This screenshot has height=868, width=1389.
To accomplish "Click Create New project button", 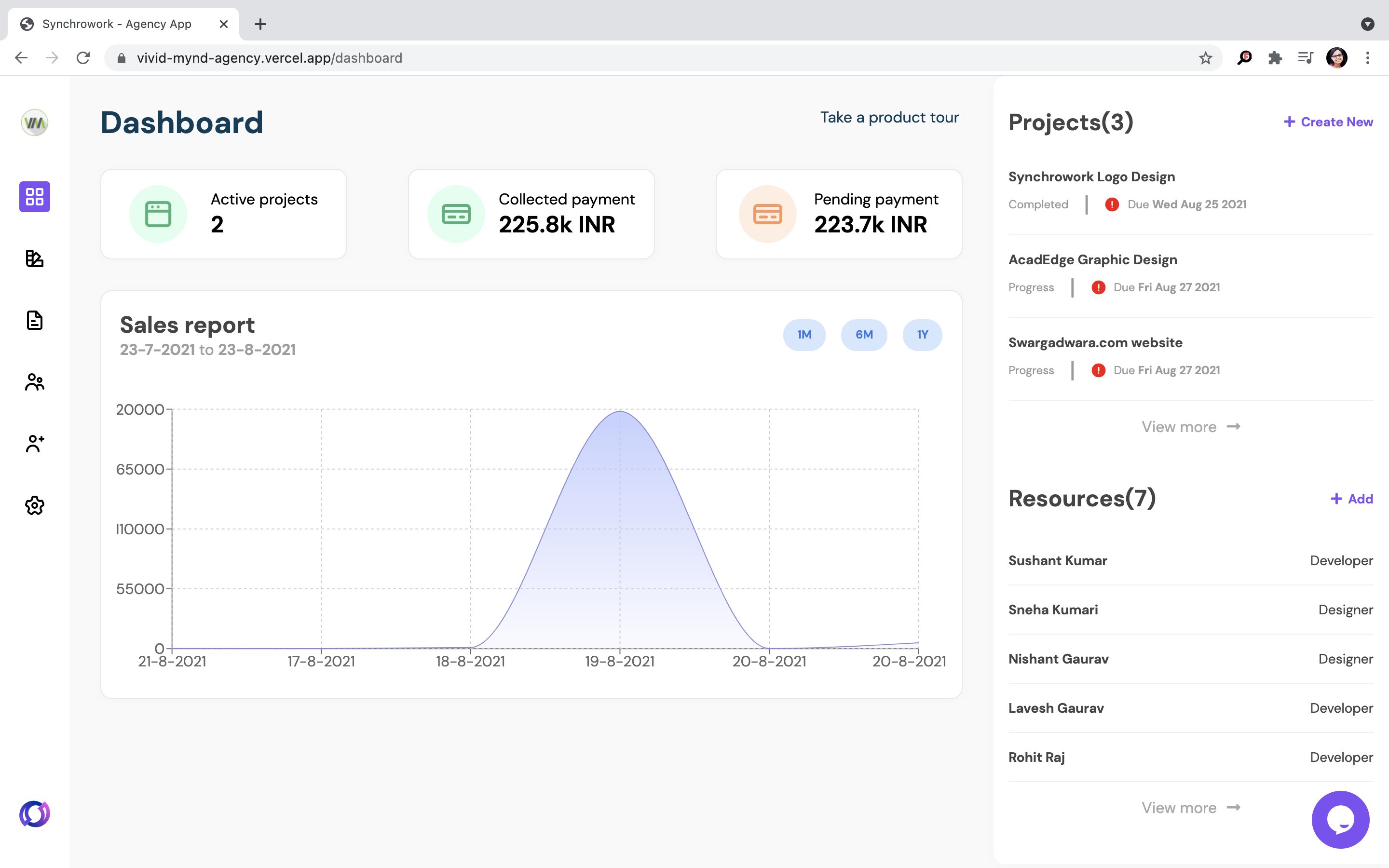I will (x=1328, y=122).
